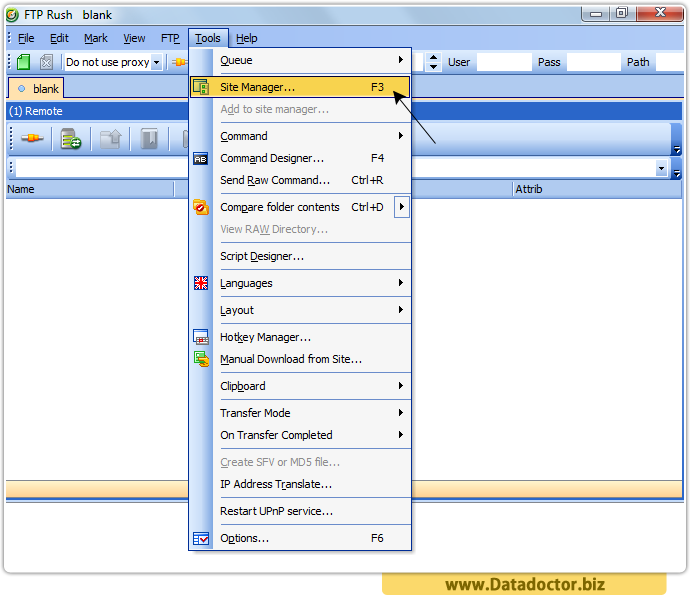Click the Path input field
The height and width of the screenshot is (595, 690).
point(669,62)
